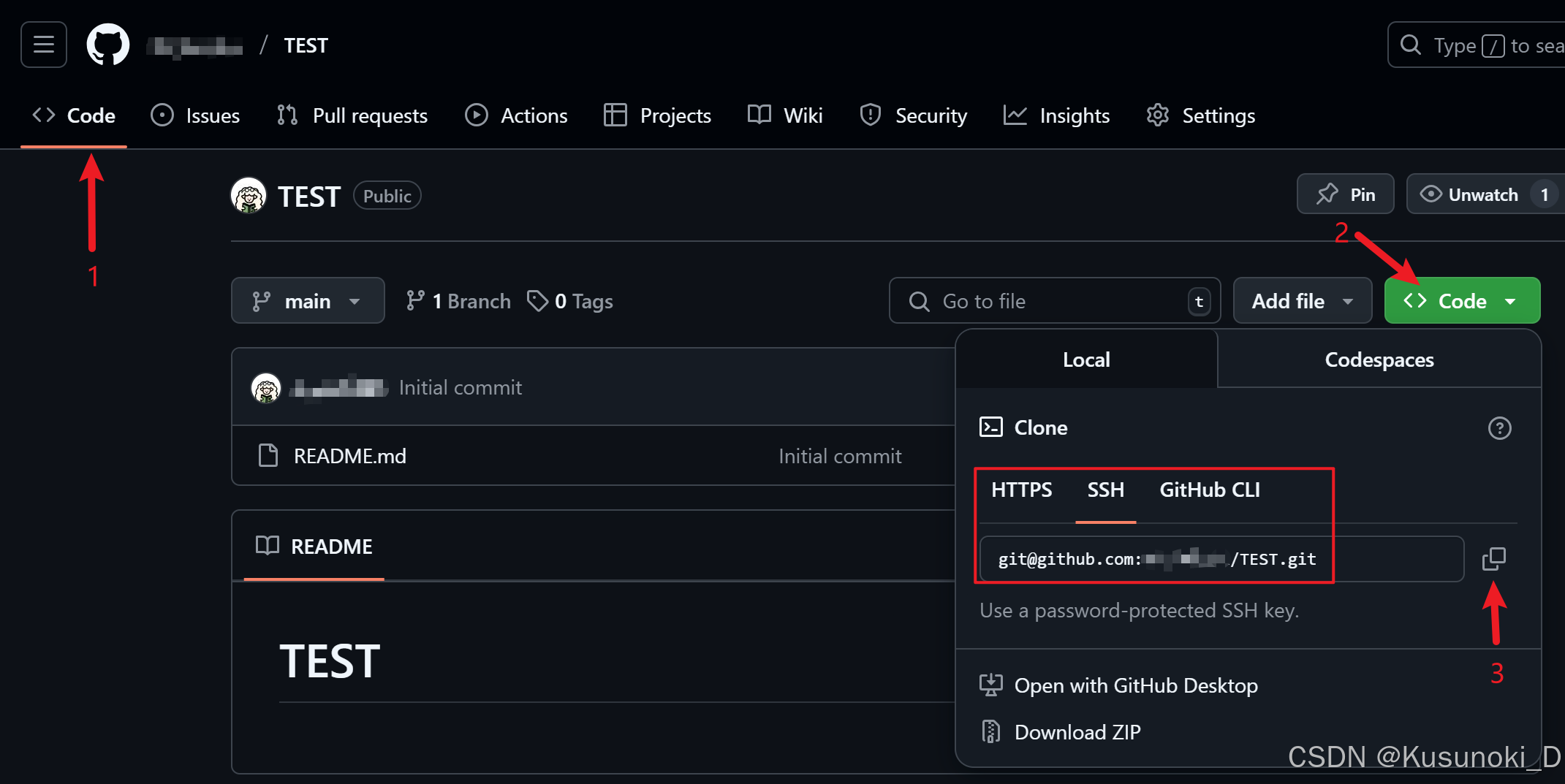Go to GitHub home via Octocat logo
1565x784 pixels.
pos(108,45)
